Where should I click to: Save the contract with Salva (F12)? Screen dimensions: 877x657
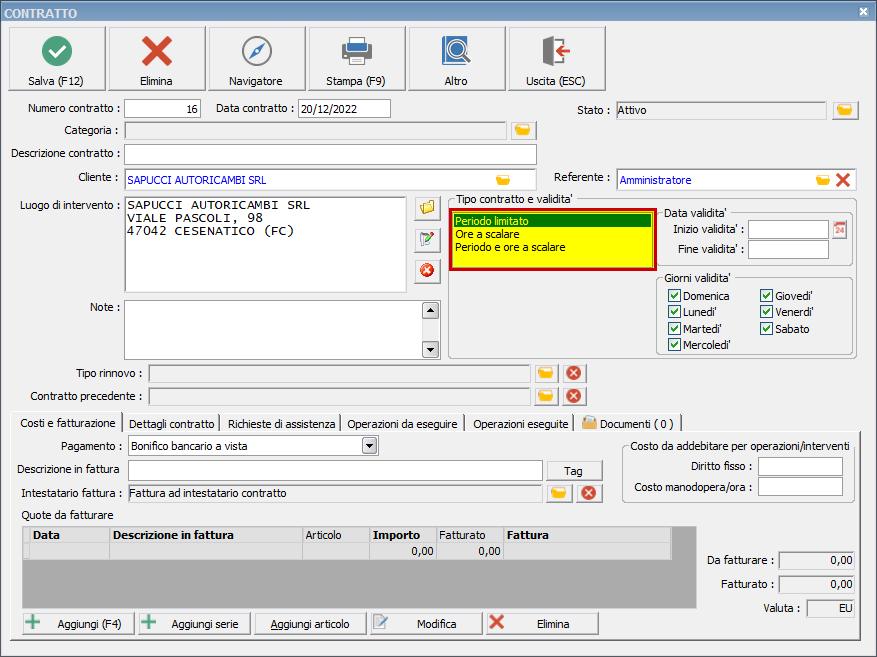pyautogui.click(x=57, y=59)
